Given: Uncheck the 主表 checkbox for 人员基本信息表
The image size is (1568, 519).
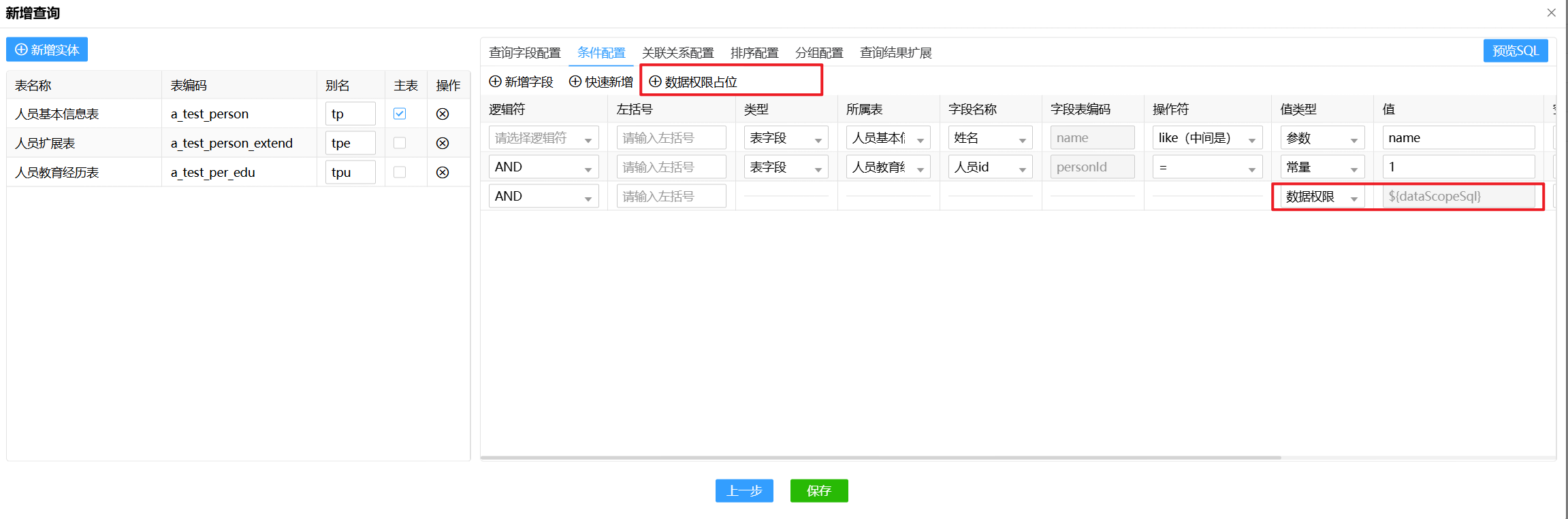Looking at the screenshot, I should click(400, 114).
